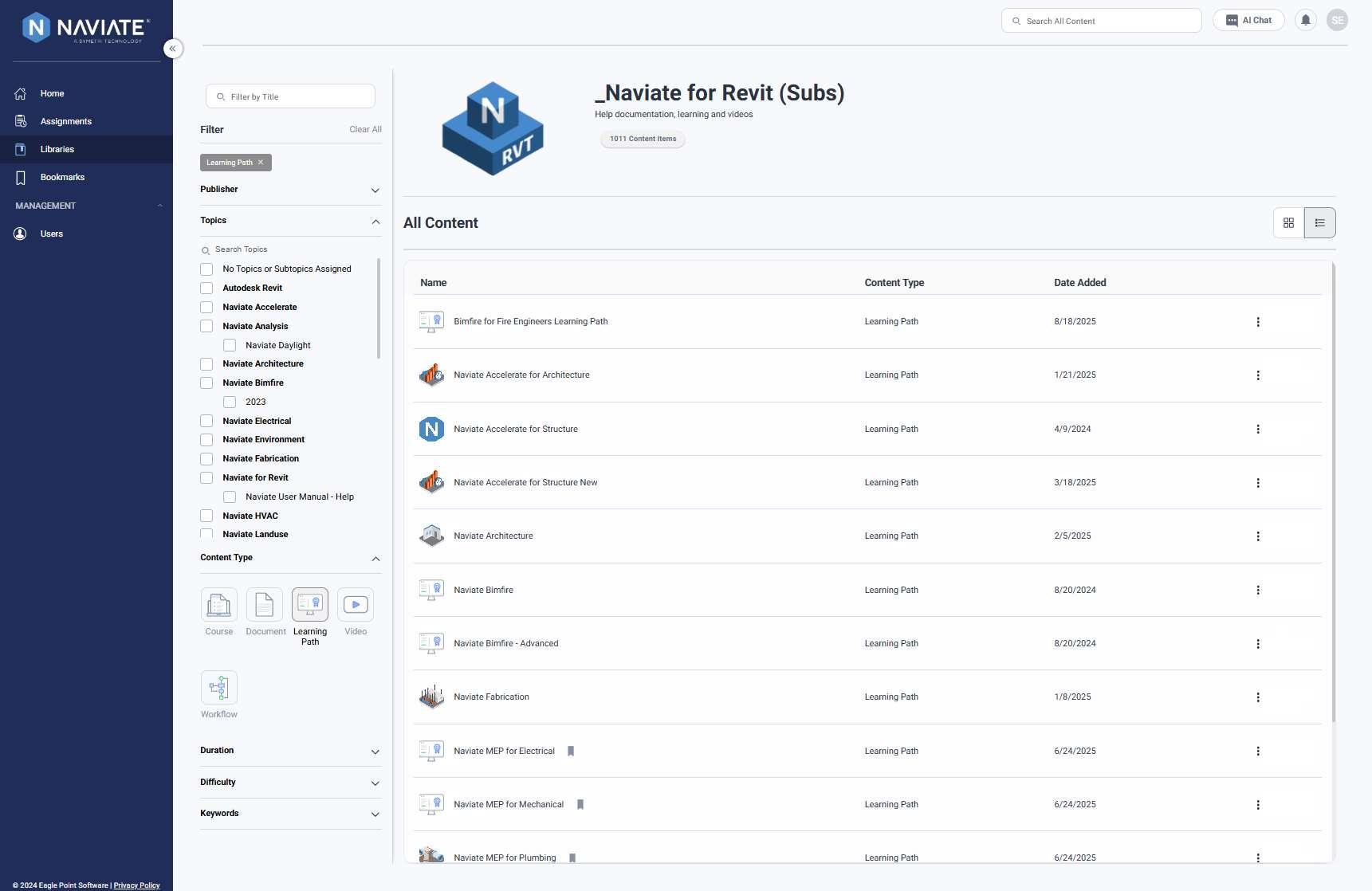This screenshot has width=1372, height=891.
Task: Click bookmark icon next to Naviate MEP for Electrical
Action: coord(571,751)
